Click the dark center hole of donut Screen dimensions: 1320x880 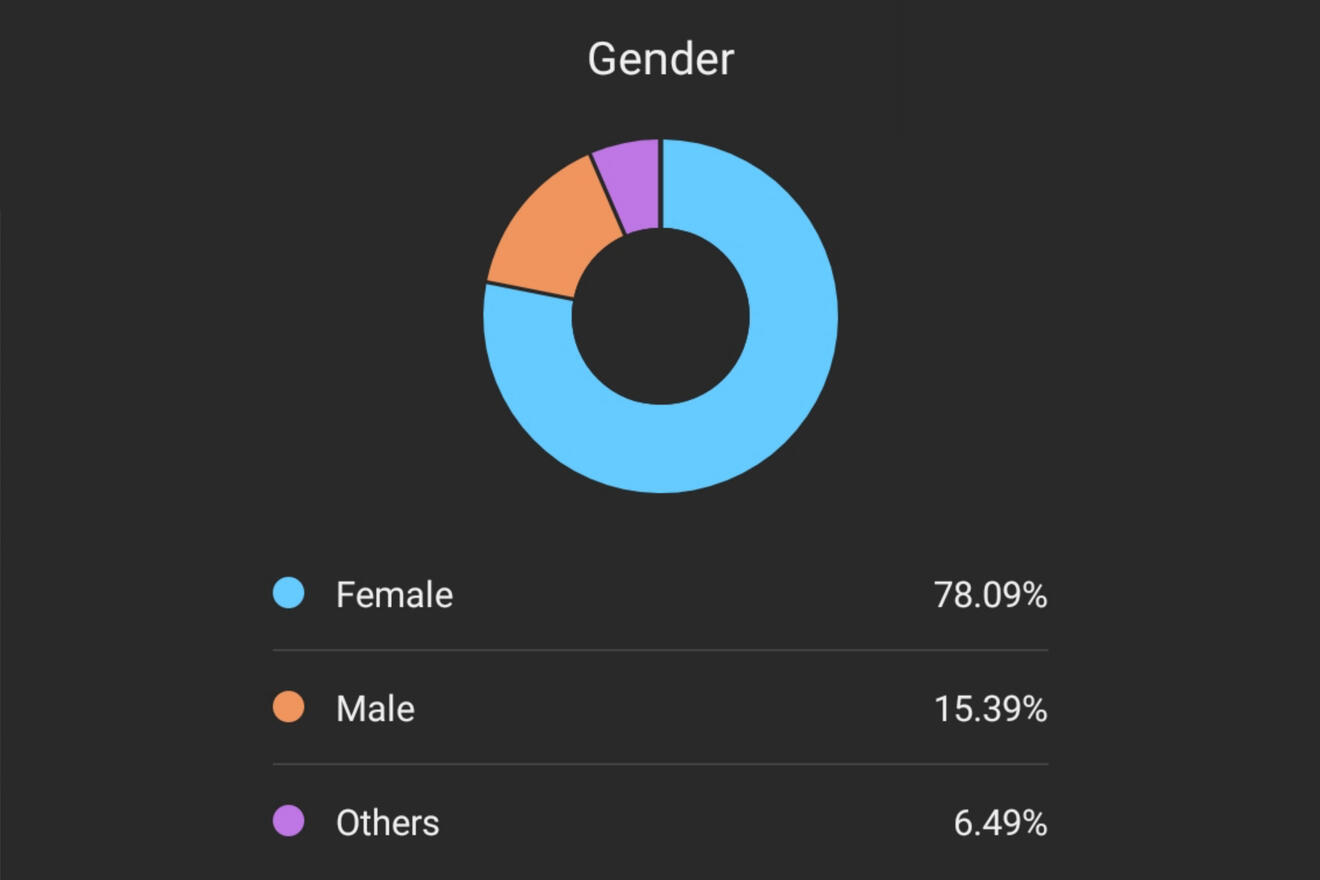[660, 316]
